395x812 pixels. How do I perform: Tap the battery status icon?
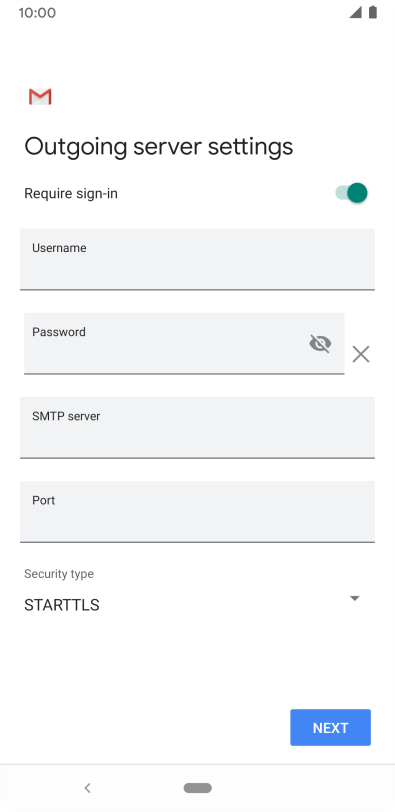tap(373, 12)
